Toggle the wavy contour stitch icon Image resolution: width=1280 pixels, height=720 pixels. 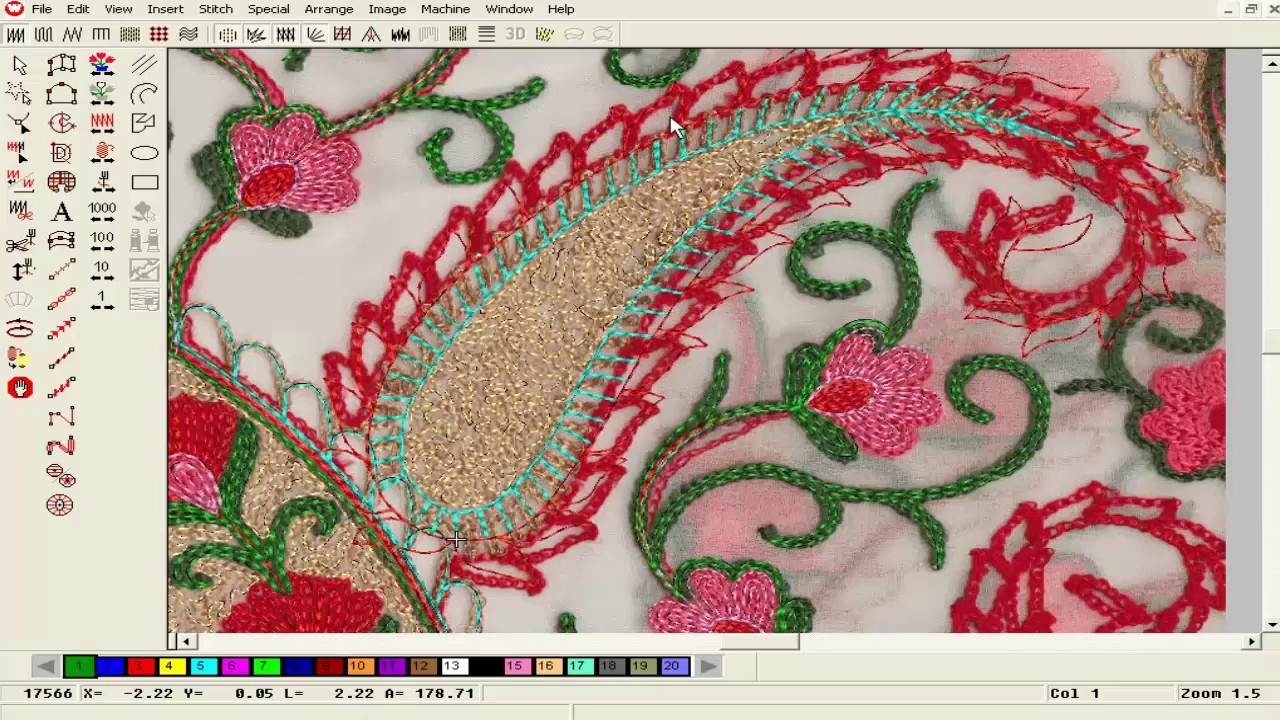188,35
